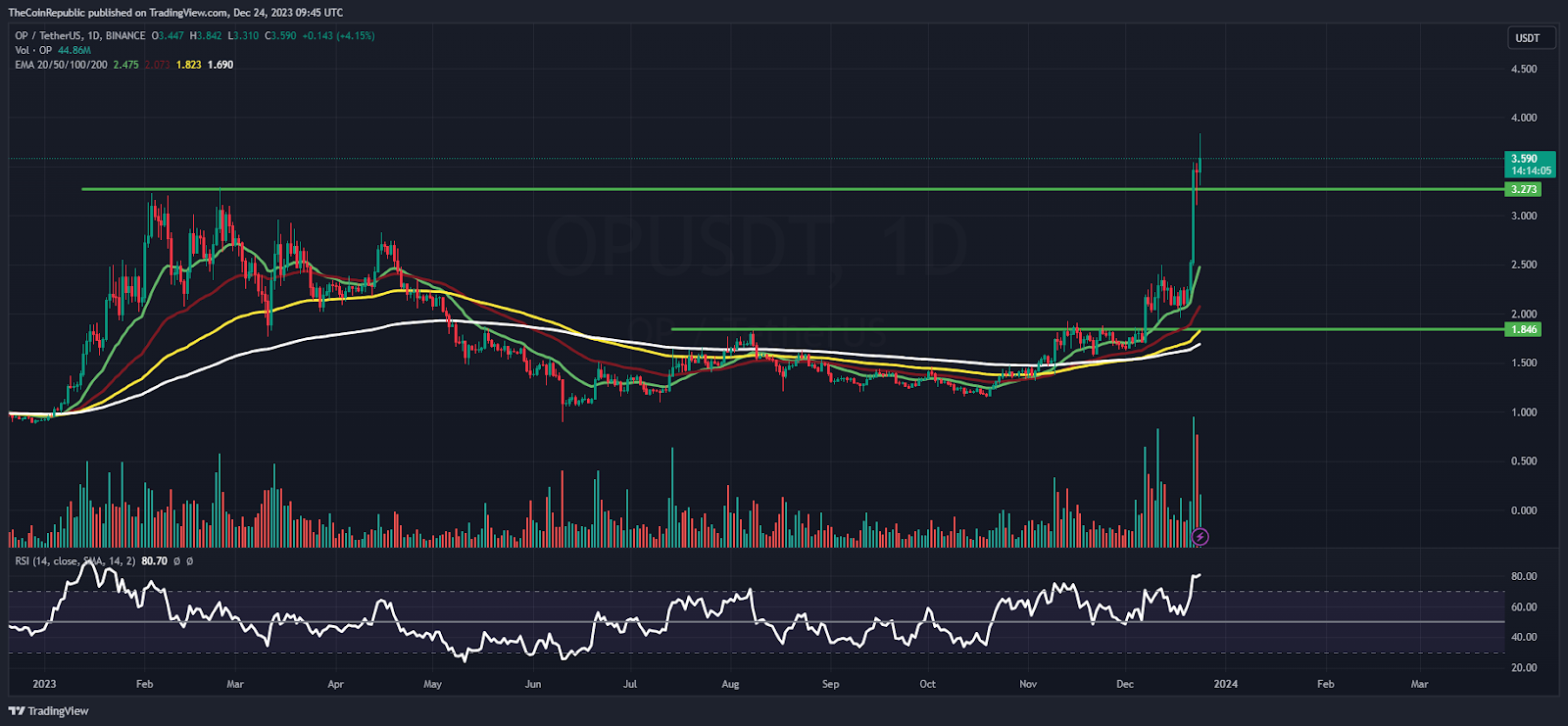Click the 2024 label on the time axis
Screen dimensions: 1568x726
(1226, 684)
